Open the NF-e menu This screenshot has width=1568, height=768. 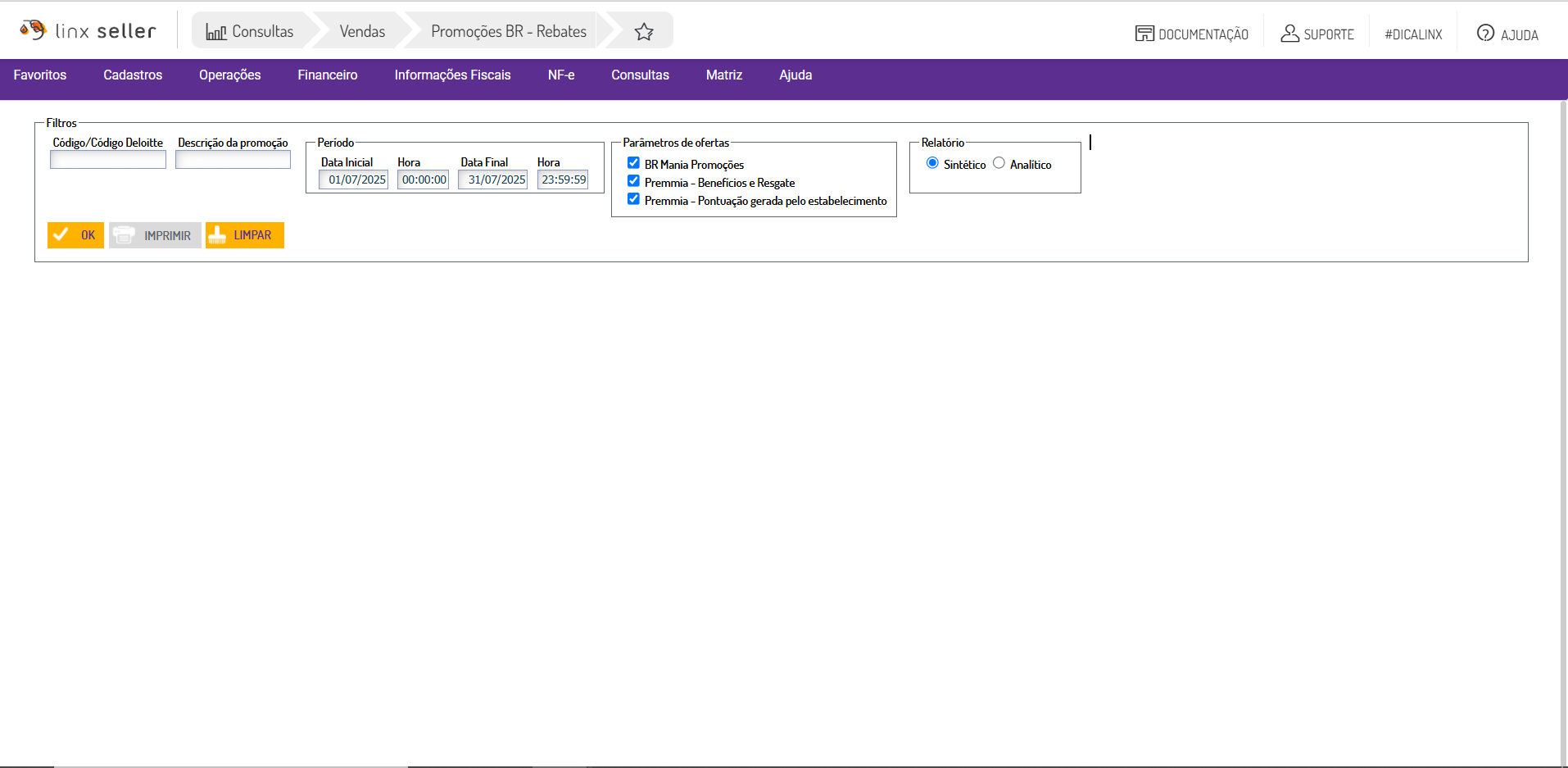[561, 75]
